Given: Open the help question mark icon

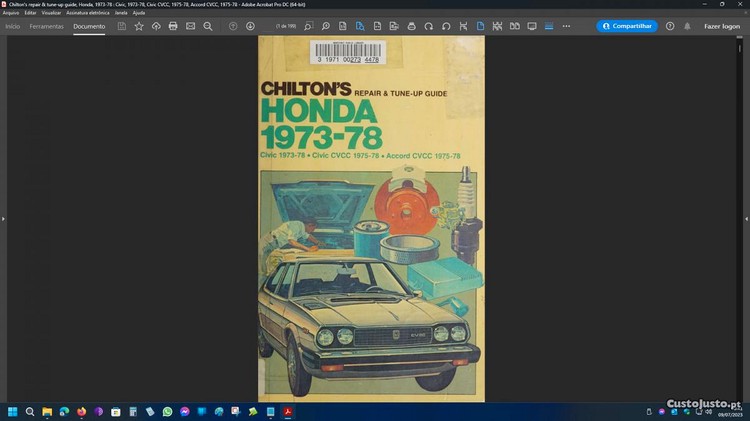Looking at the screenshot, I should tap(670, 26).
